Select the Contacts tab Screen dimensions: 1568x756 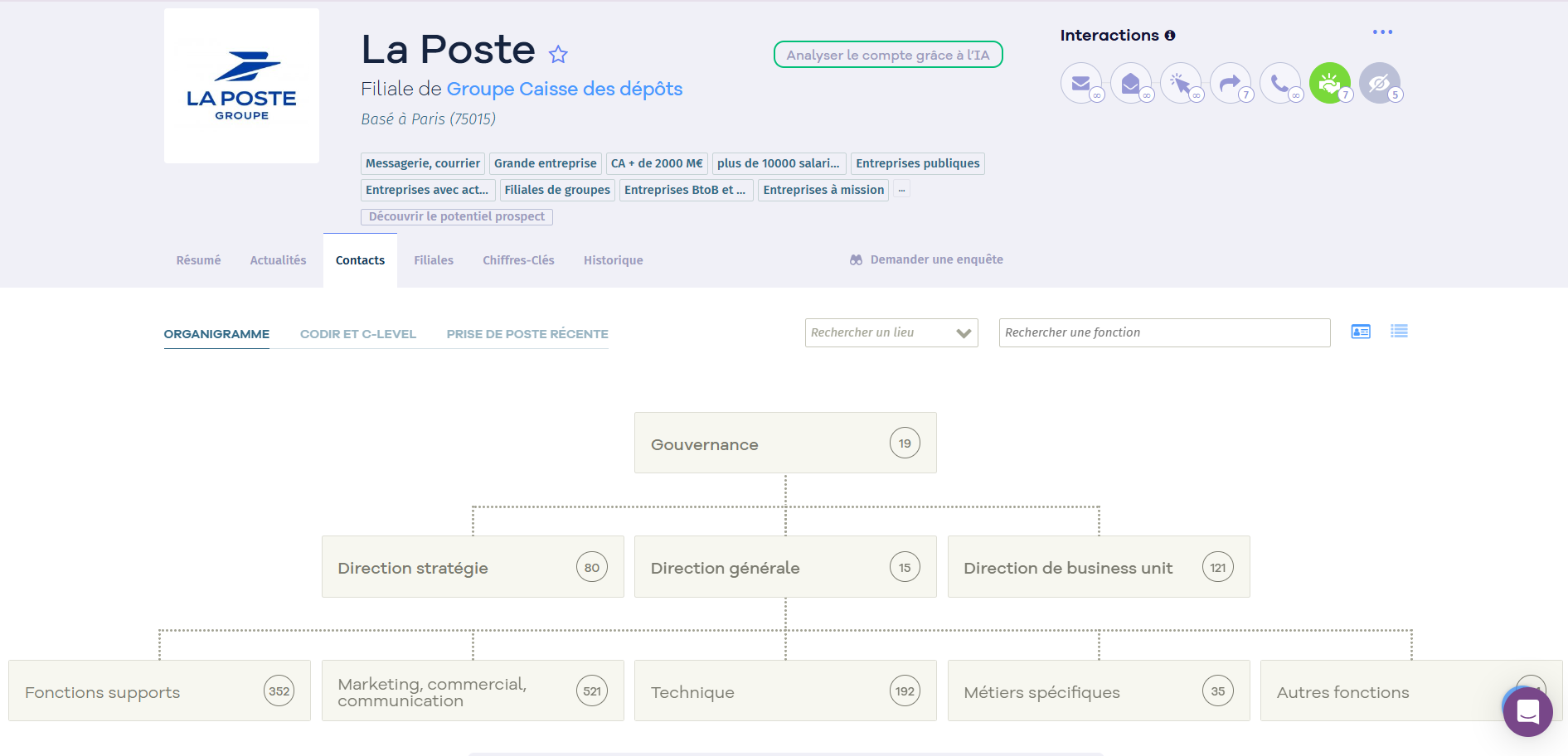point(360,260)
